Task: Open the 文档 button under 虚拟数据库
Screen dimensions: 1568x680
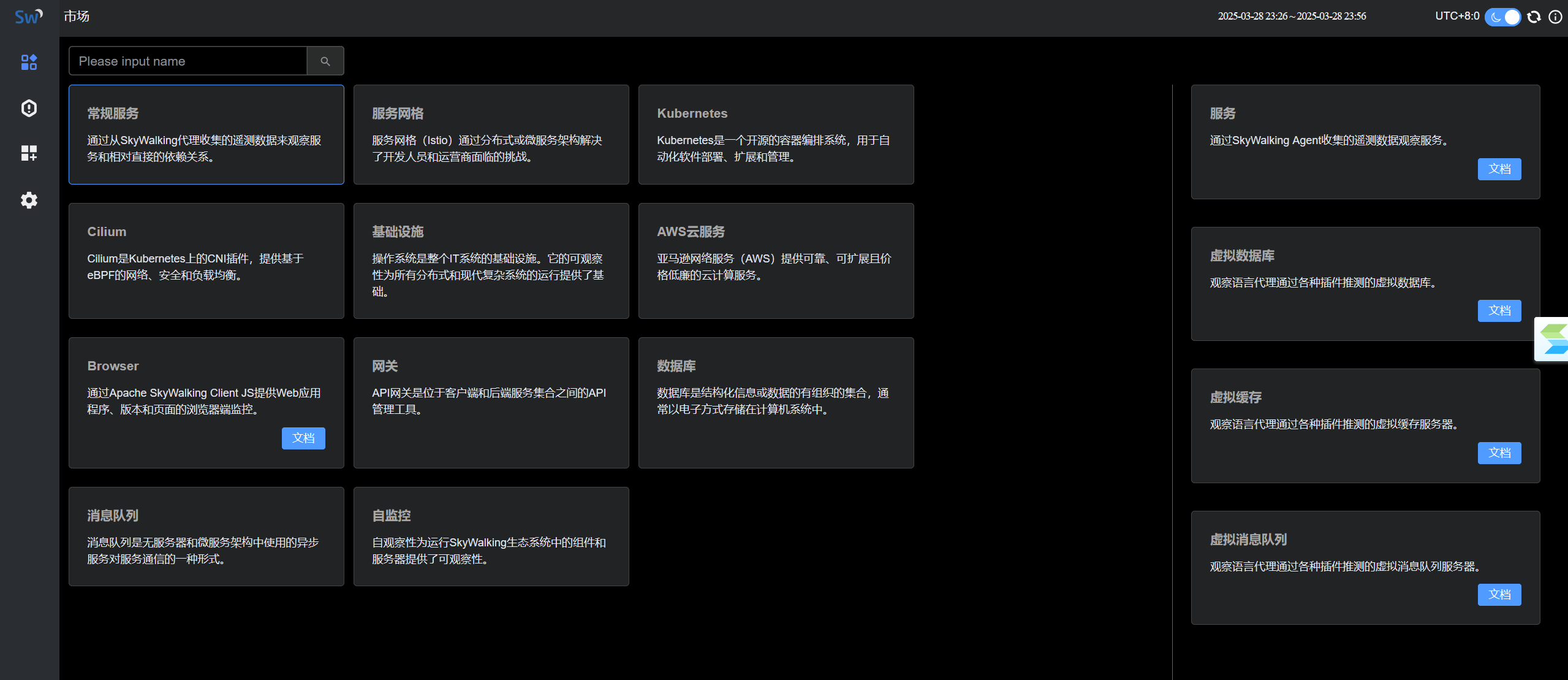Action: 1499,310
